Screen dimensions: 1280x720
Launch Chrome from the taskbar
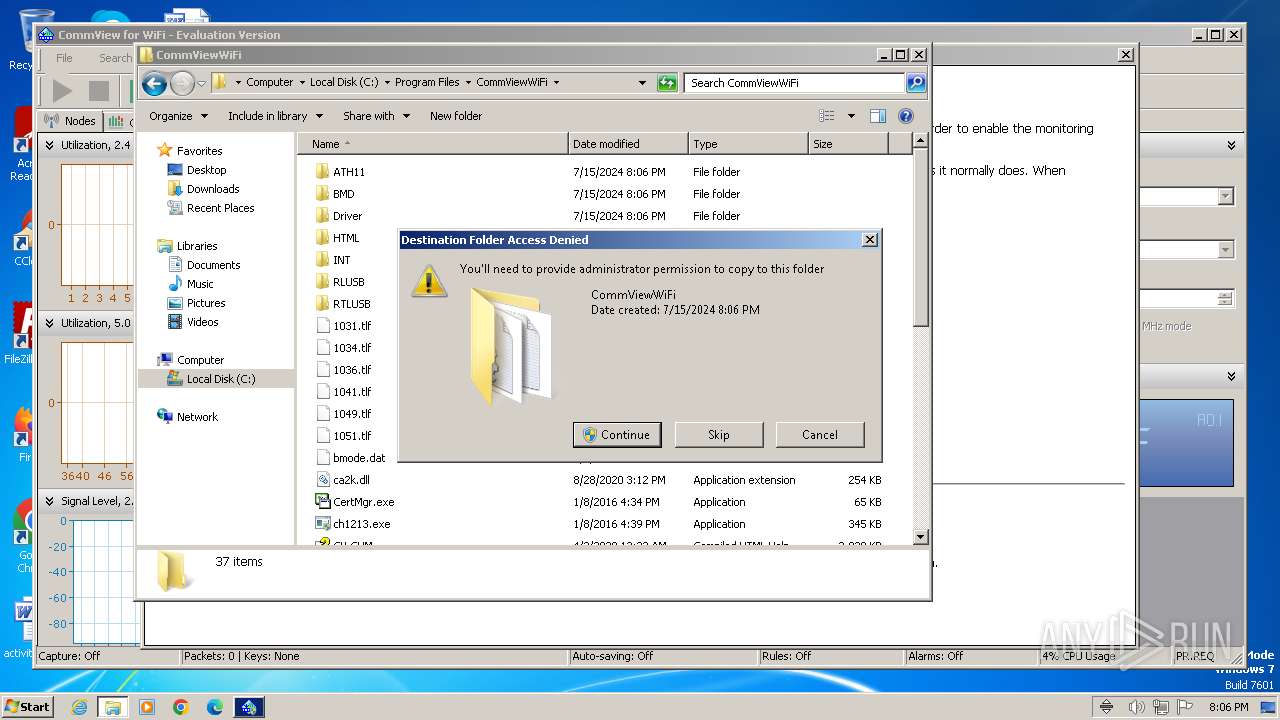pyautogui.click(x=181, y=707)
